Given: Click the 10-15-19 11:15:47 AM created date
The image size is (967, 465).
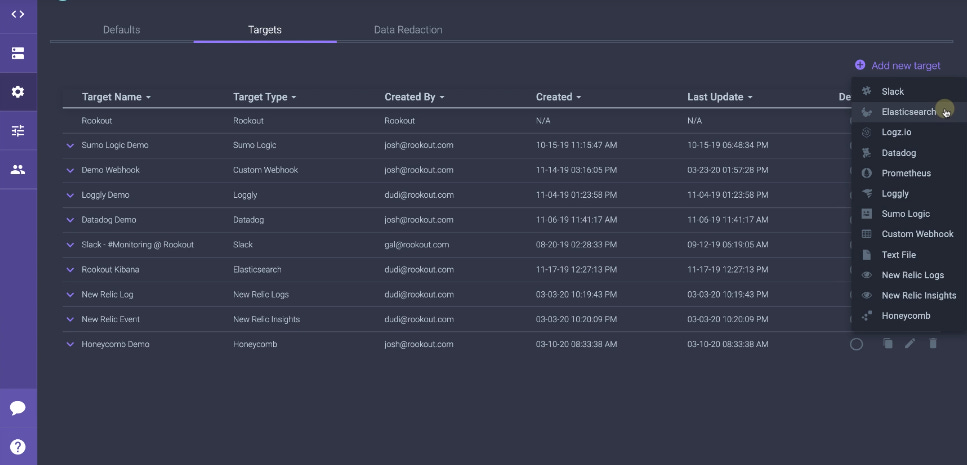Looking at the screenshot, I should (577, 145).
